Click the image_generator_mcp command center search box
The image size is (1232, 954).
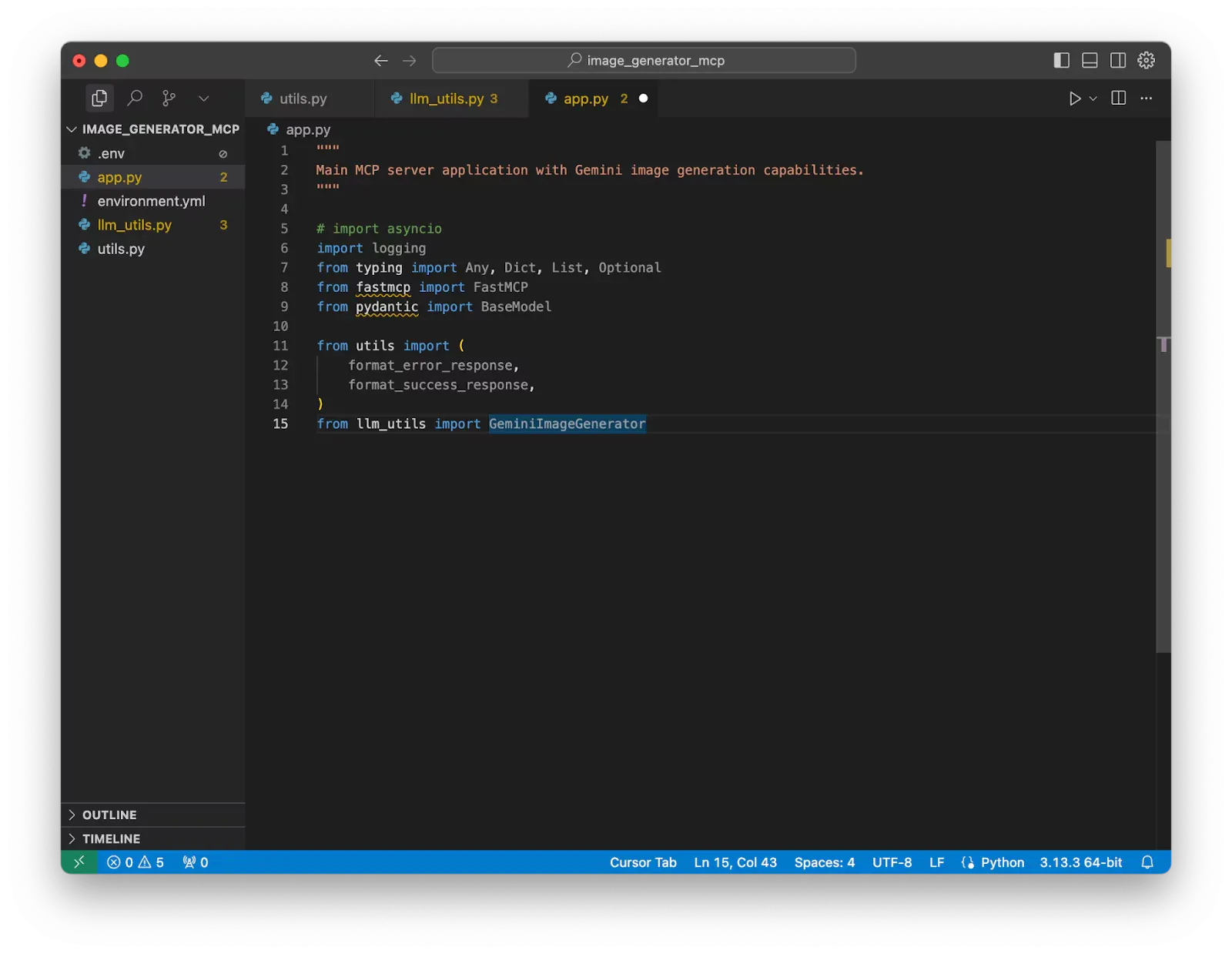coord(644,60)
